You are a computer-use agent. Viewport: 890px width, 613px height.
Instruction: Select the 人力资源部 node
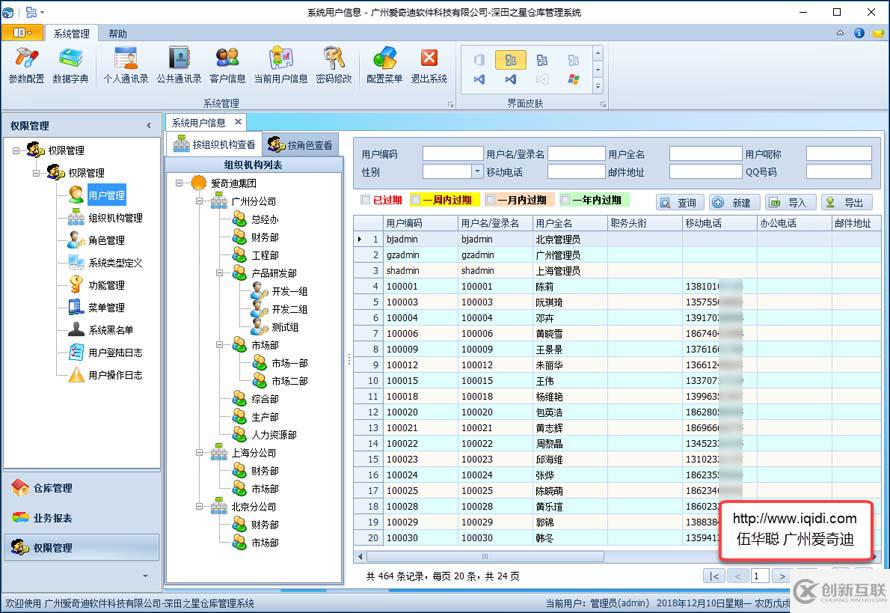click(274, 435)
